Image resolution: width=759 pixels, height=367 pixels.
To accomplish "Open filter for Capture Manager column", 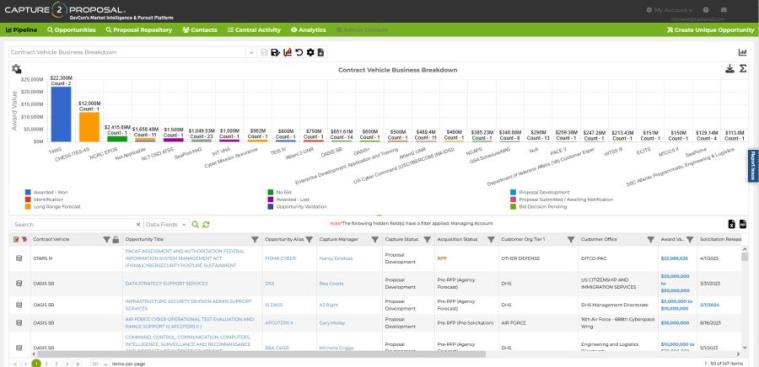I will pos(375,240).
